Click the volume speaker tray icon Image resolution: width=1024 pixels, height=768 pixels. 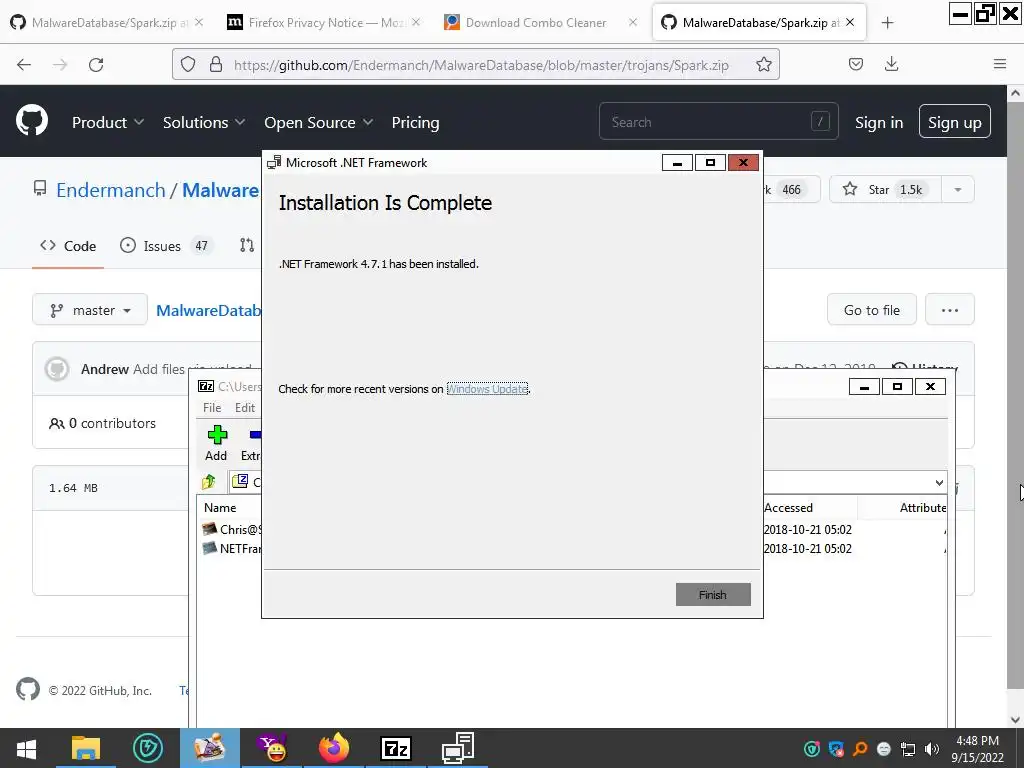tap(932, 749)
